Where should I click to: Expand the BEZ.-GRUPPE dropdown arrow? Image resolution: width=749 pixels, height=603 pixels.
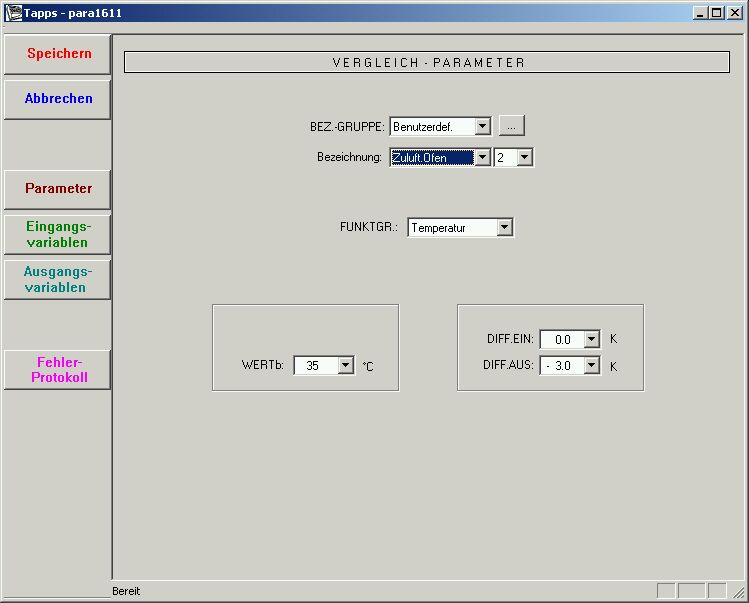[x=482, y=127]
